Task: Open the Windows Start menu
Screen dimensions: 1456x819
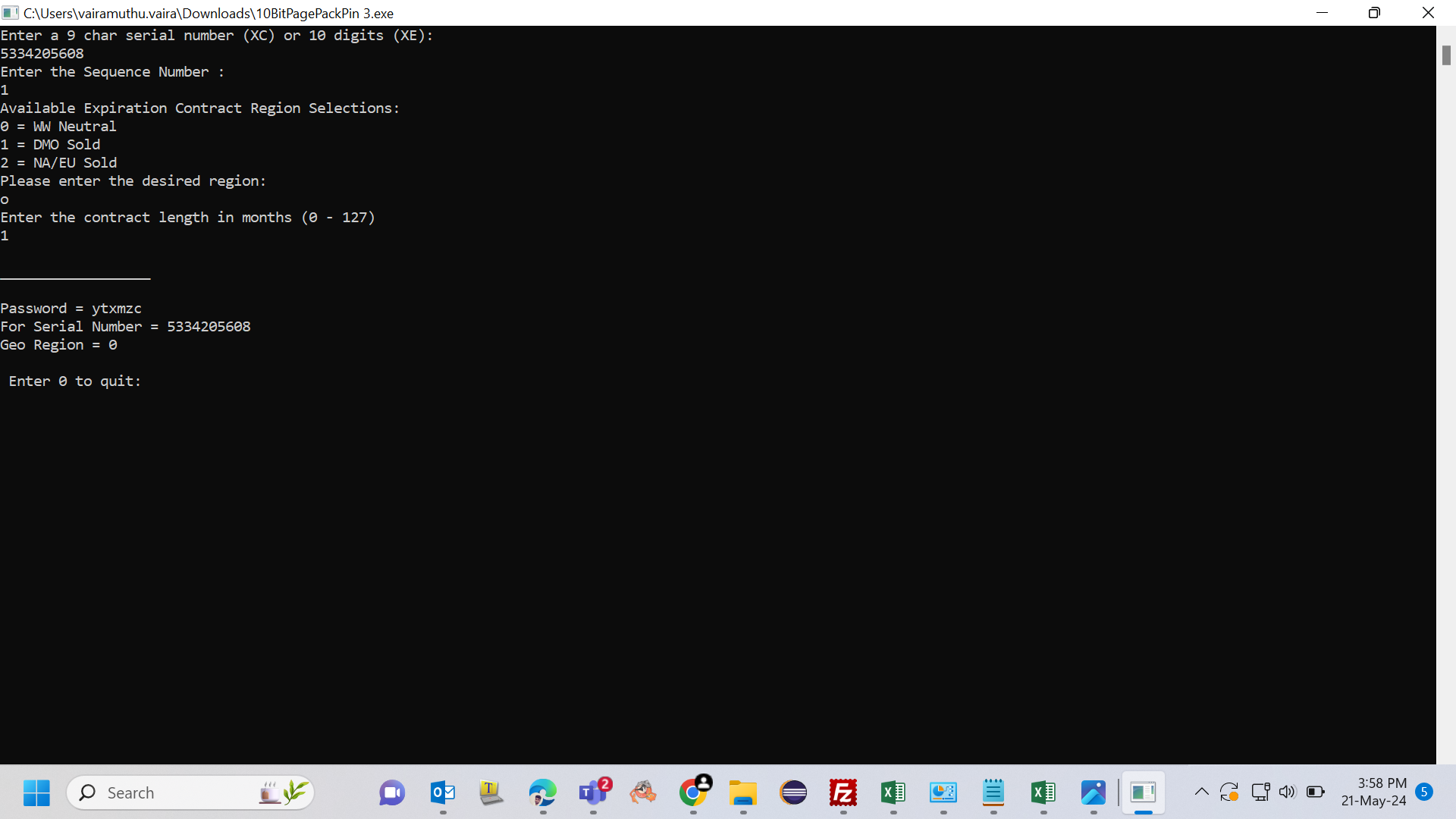Action: tap(36, 793)
